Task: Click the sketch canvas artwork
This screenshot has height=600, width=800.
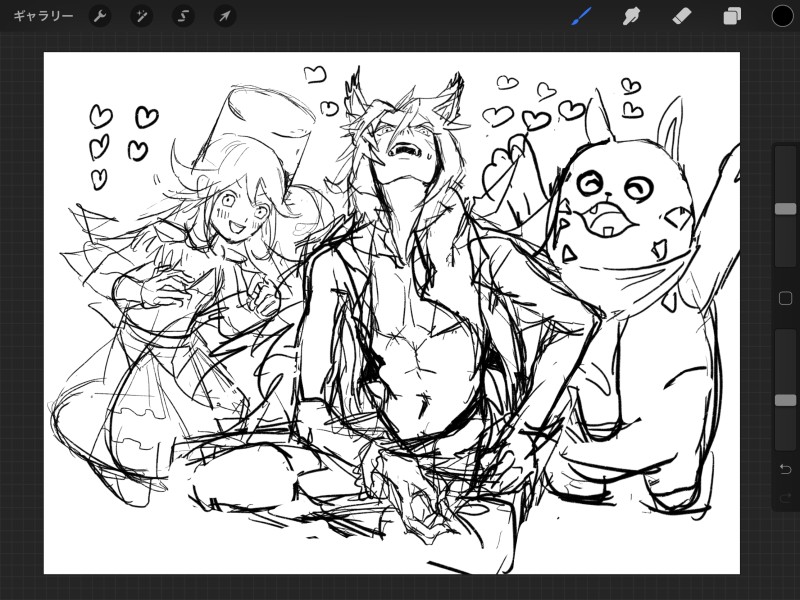Action: (392, 313)
